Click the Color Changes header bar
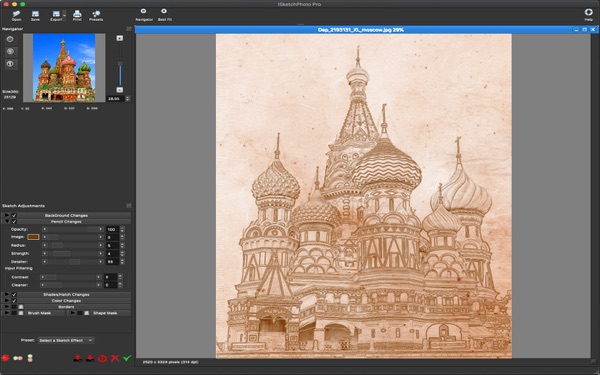This screenshot has width=600, height=375. (x=67, y=301)
